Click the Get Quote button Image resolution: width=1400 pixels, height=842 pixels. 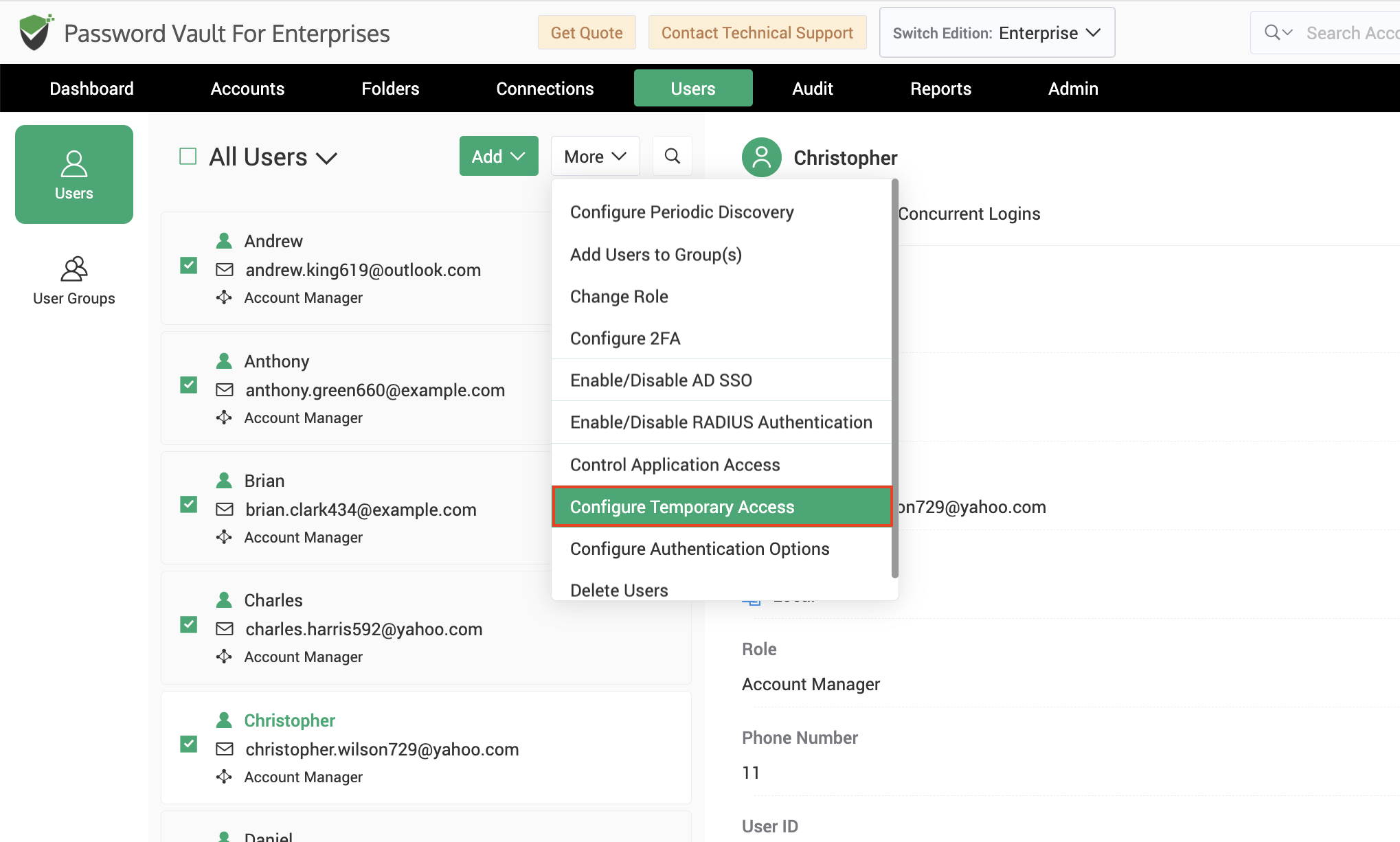pos(587,32)
